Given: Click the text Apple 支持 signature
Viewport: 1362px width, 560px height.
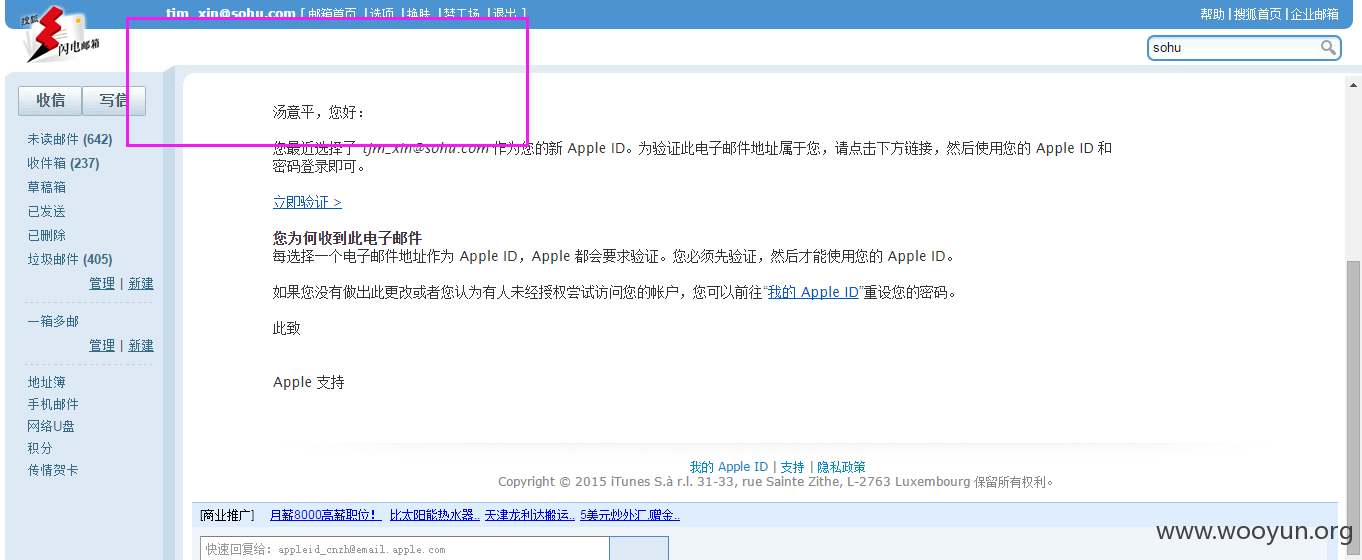Looking at the screenshot, I should click(x=309, y=382).
